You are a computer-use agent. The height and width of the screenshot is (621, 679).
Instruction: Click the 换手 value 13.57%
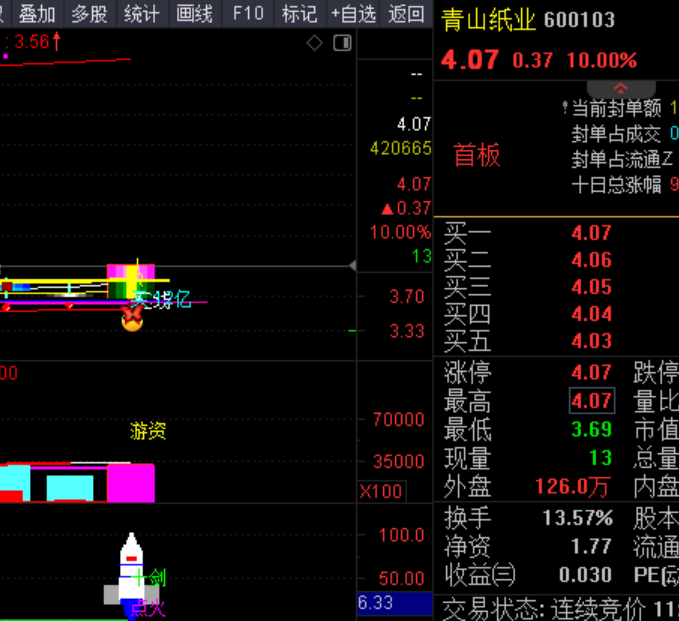pos(578,518)
